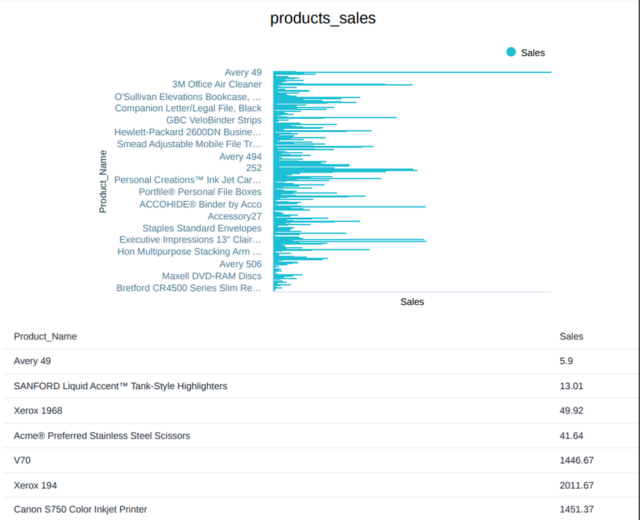Viewport: 640px width, 520px height.
Task: Select Acme Preferred Stainless Steel Scissors row
Action: (320, 436)
